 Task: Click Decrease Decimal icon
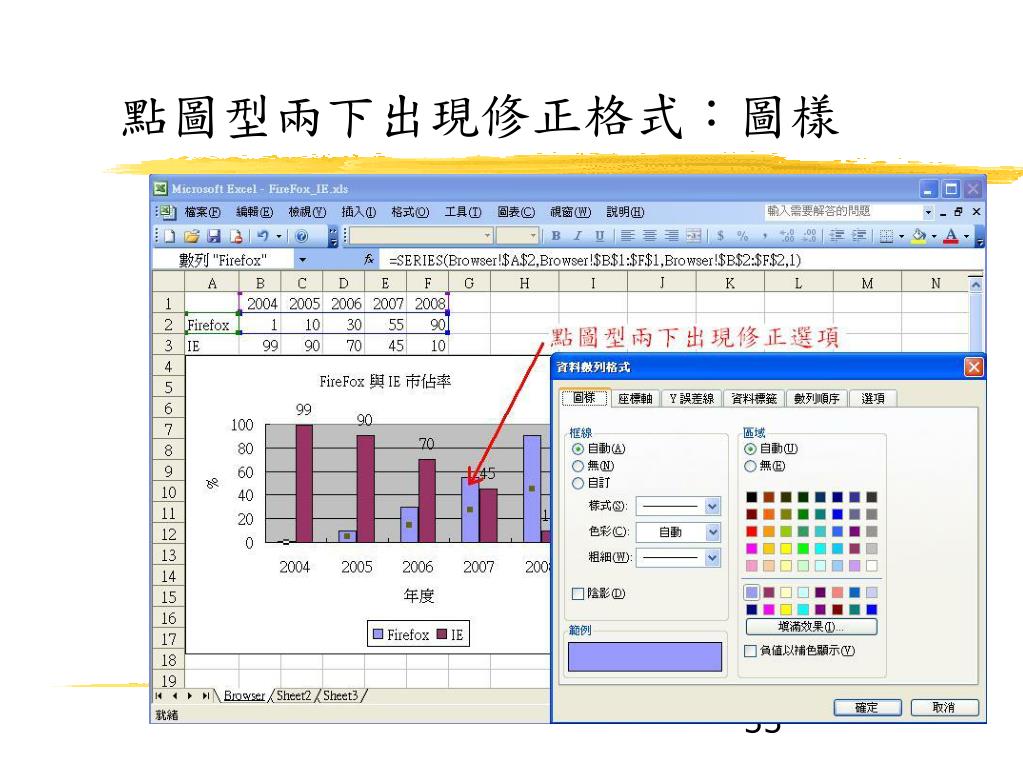click(x=810, y=236)
